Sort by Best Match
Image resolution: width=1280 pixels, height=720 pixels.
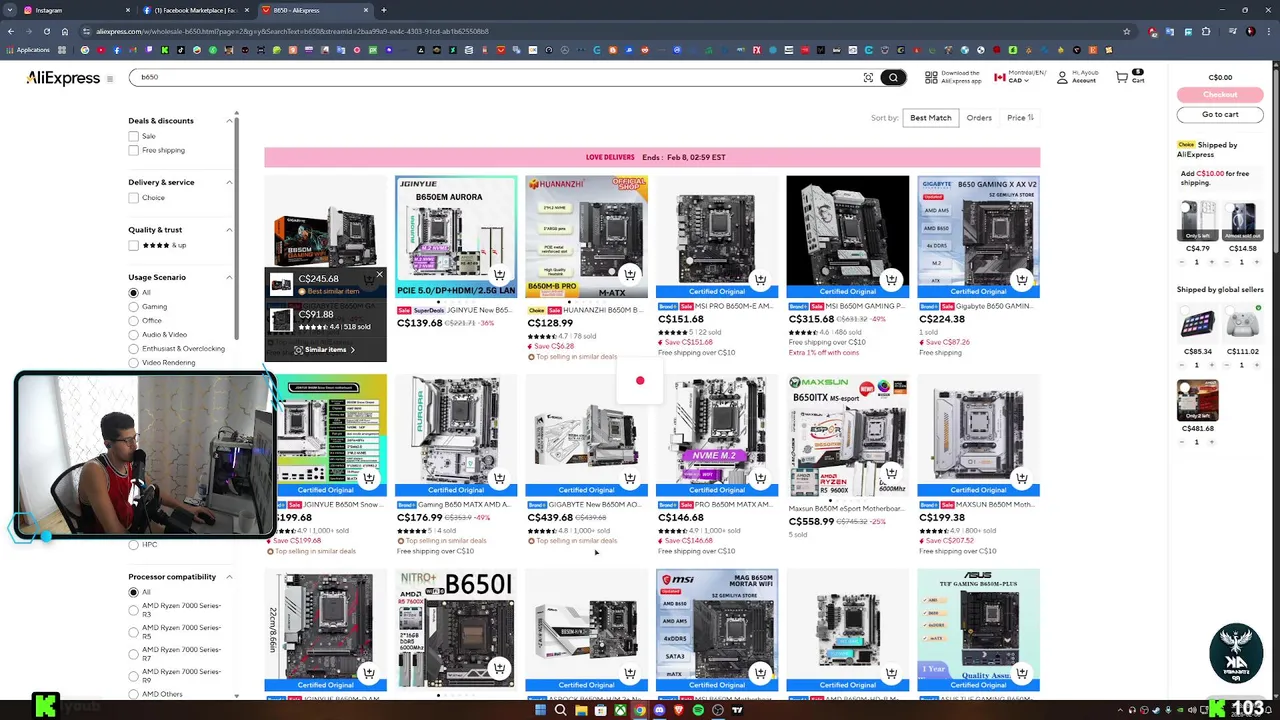931,118
